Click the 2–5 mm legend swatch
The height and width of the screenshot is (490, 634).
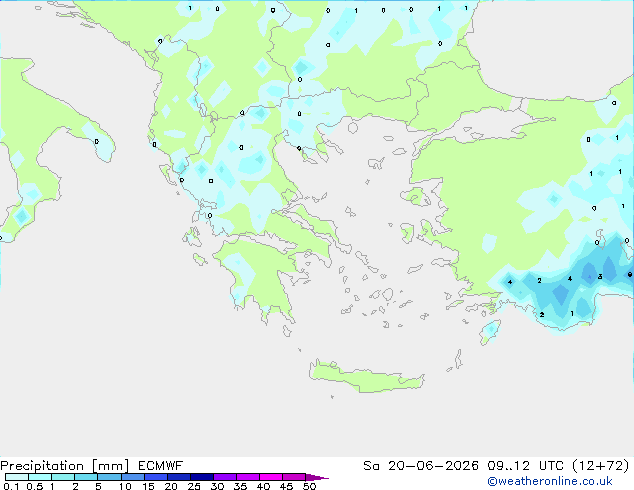tap(86, 477)
